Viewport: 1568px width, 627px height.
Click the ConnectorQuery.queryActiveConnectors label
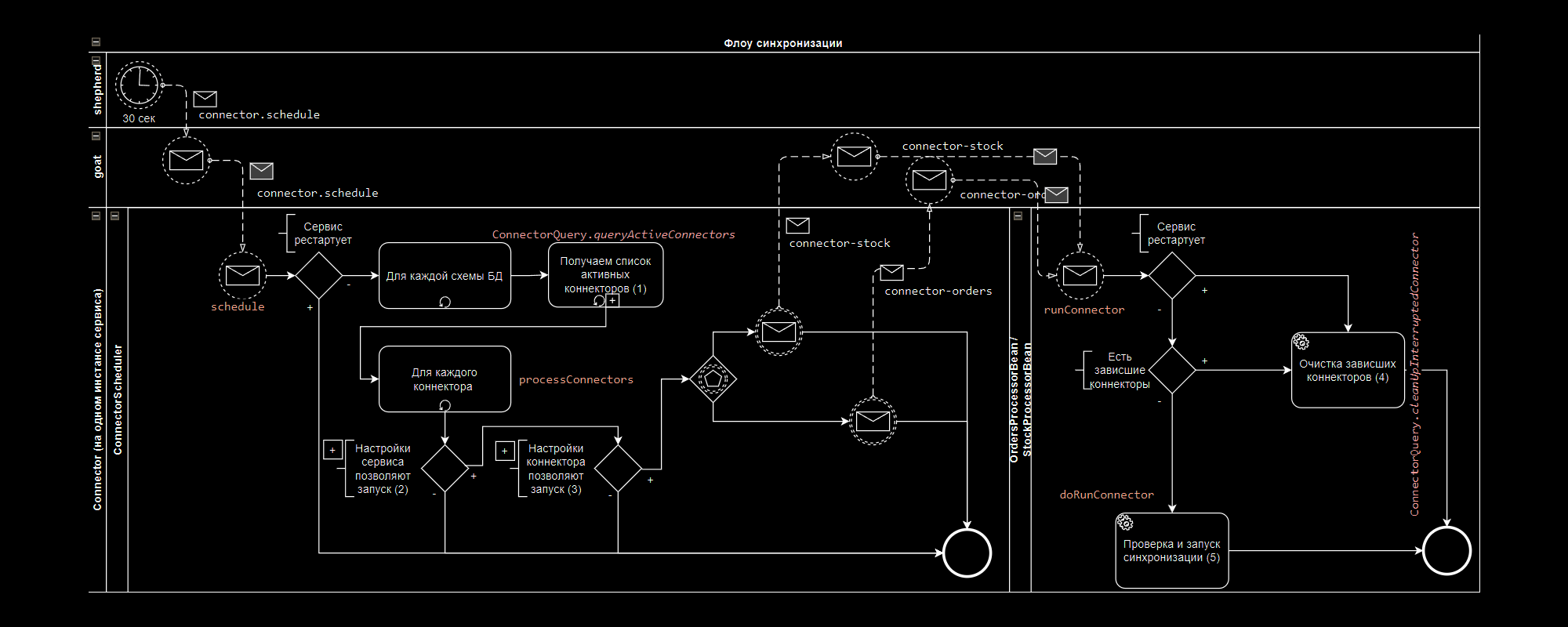coord(613,234)
